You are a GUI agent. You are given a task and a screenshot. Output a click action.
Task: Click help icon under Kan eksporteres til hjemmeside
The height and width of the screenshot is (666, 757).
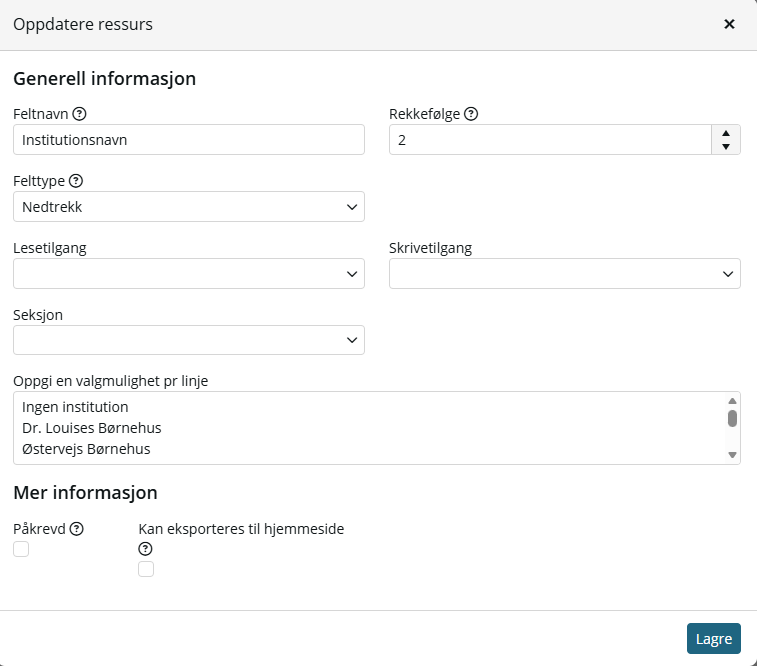(x=145, y=549)
